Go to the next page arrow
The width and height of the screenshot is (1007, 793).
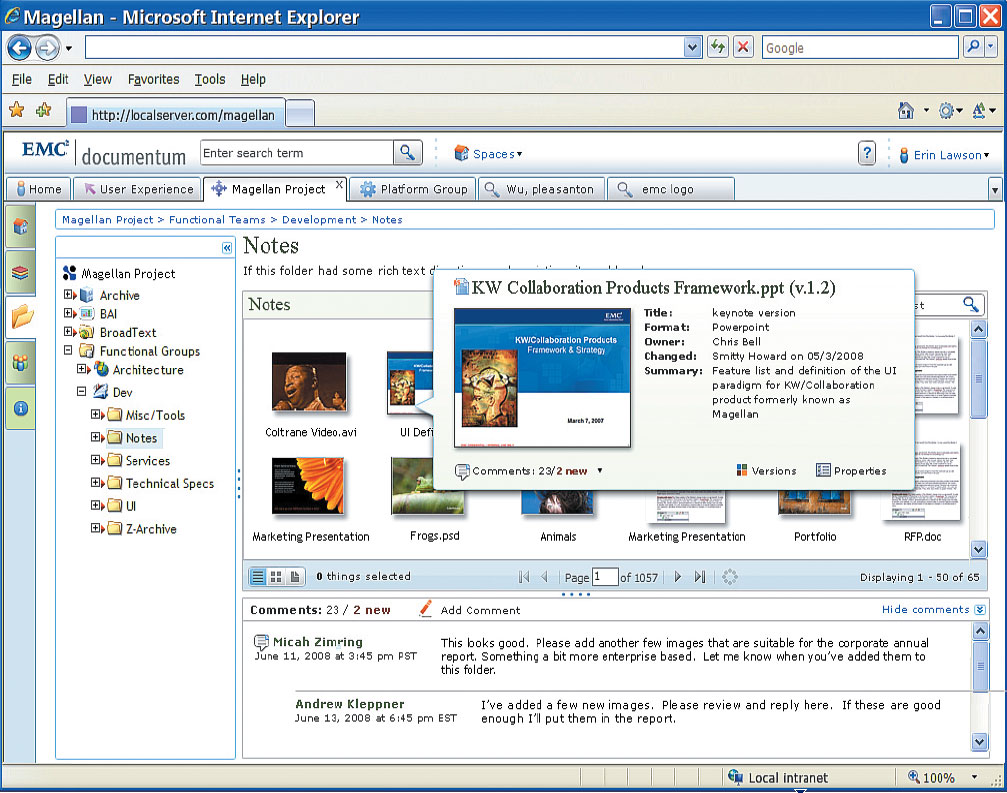(x=677, y=577)
